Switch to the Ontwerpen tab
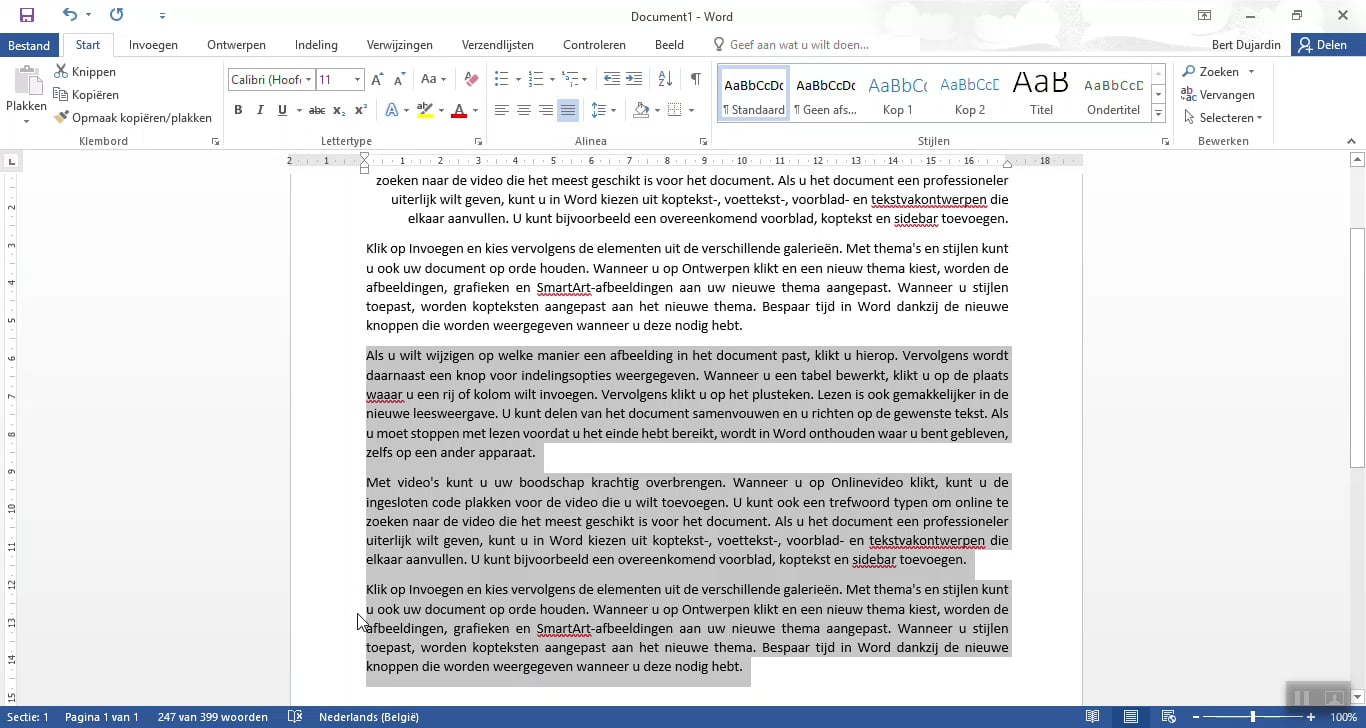This screenshot has width=1366, height=728. [236, 45]
